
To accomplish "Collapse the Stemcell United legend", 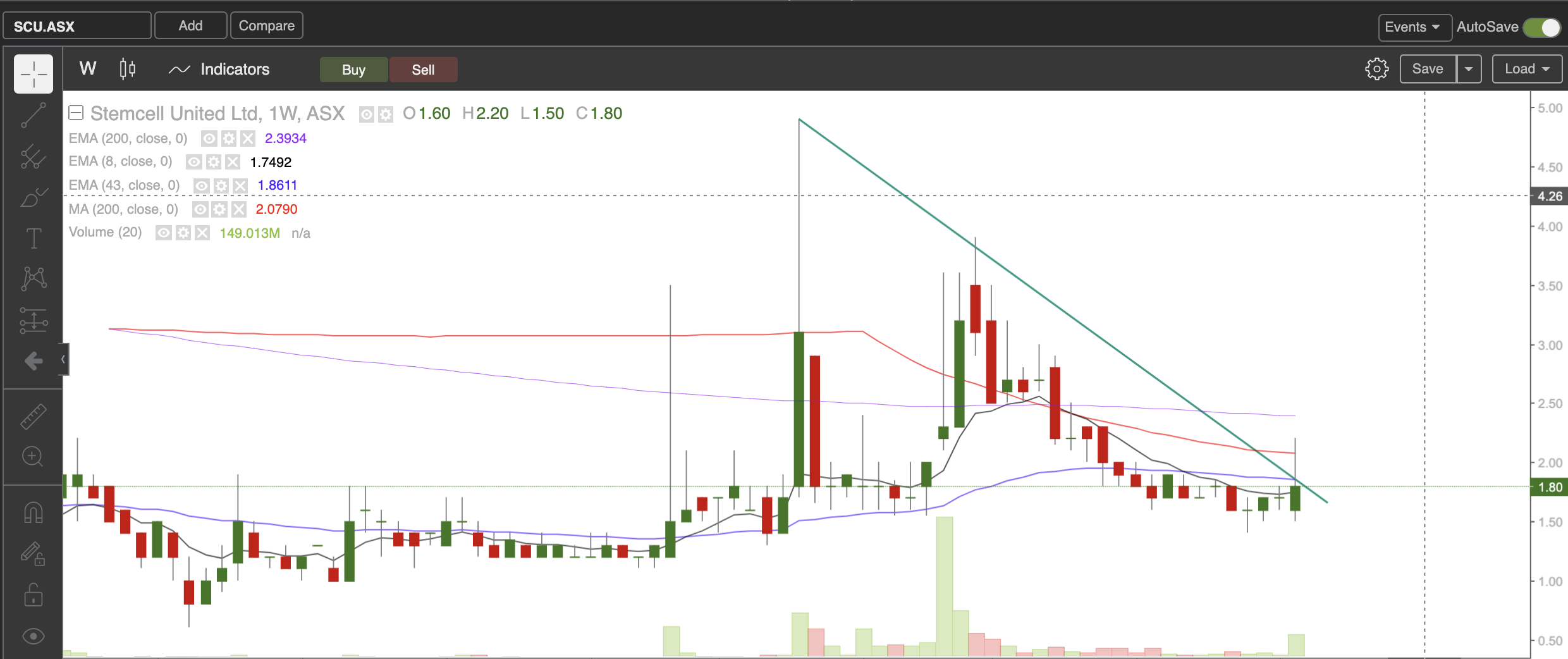I will click(x=76, y=113).
